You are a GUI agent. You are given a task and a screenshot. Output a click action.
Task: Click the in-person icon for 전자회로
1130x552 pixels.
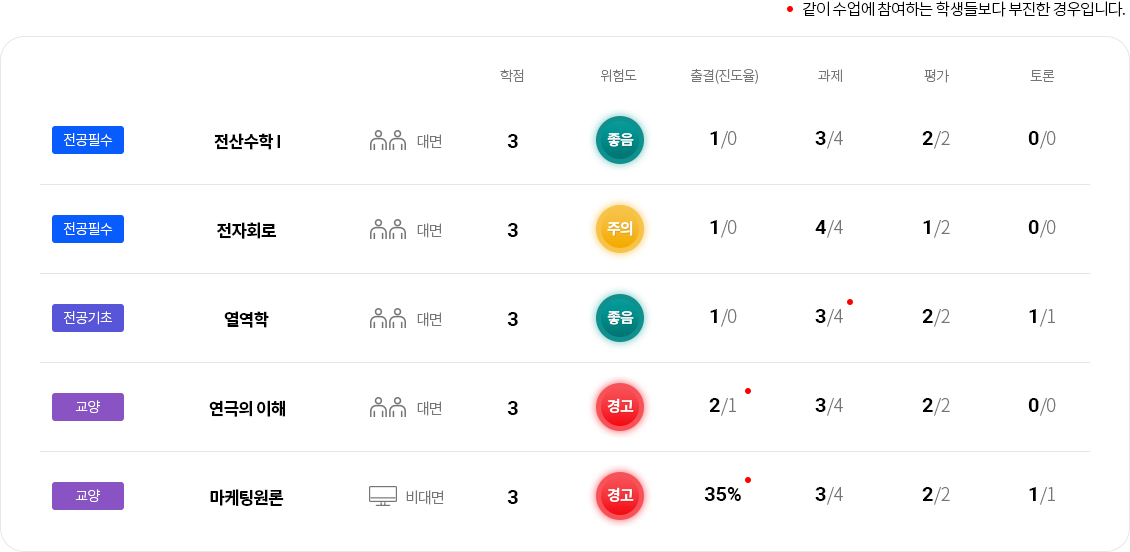pyautogui.click(x=388, y=229)
